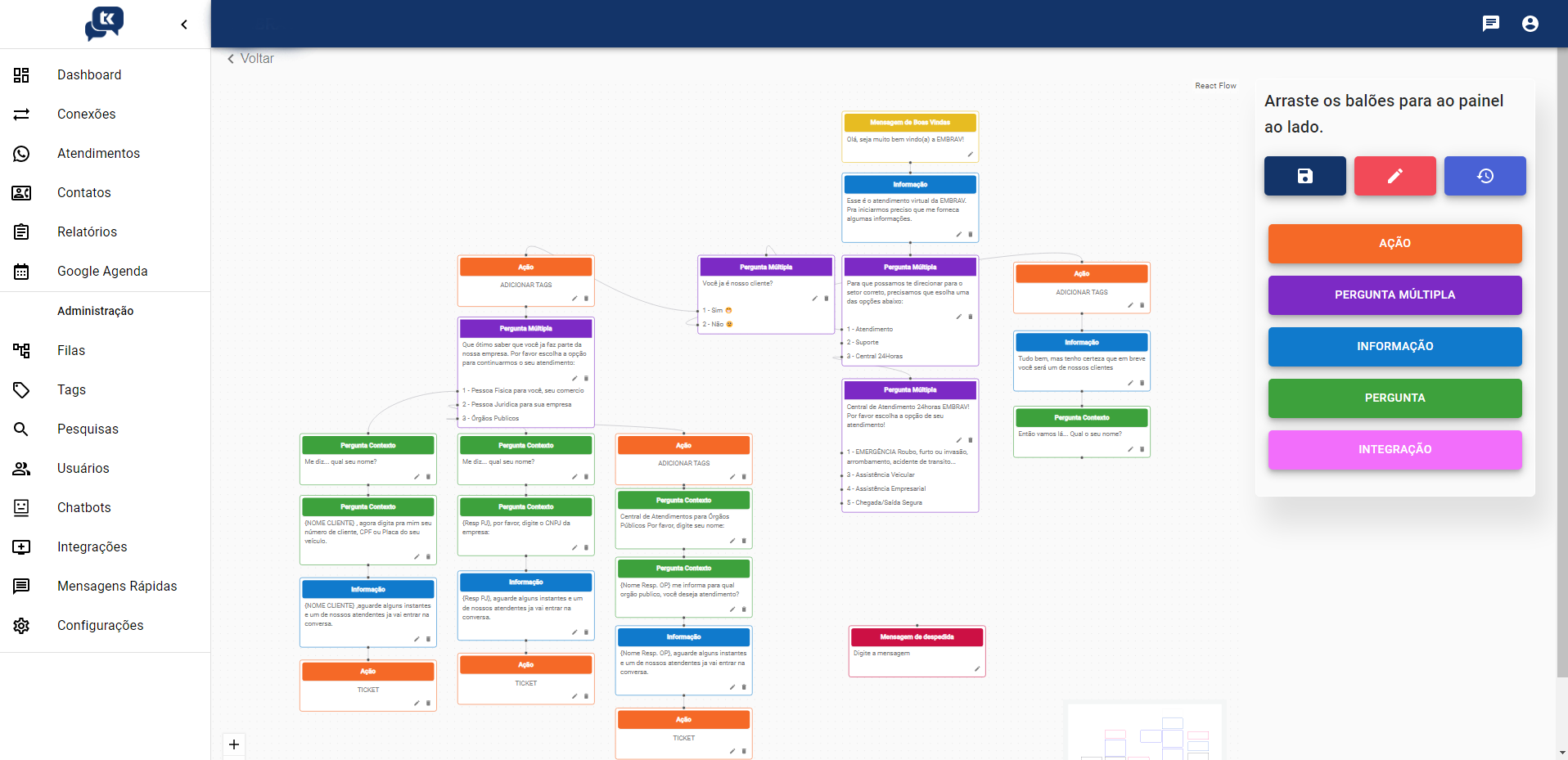Viewport: 1568px width, 760px height.
Task: Select the orange AÇÃO balloon
Action: point(1395,244)
